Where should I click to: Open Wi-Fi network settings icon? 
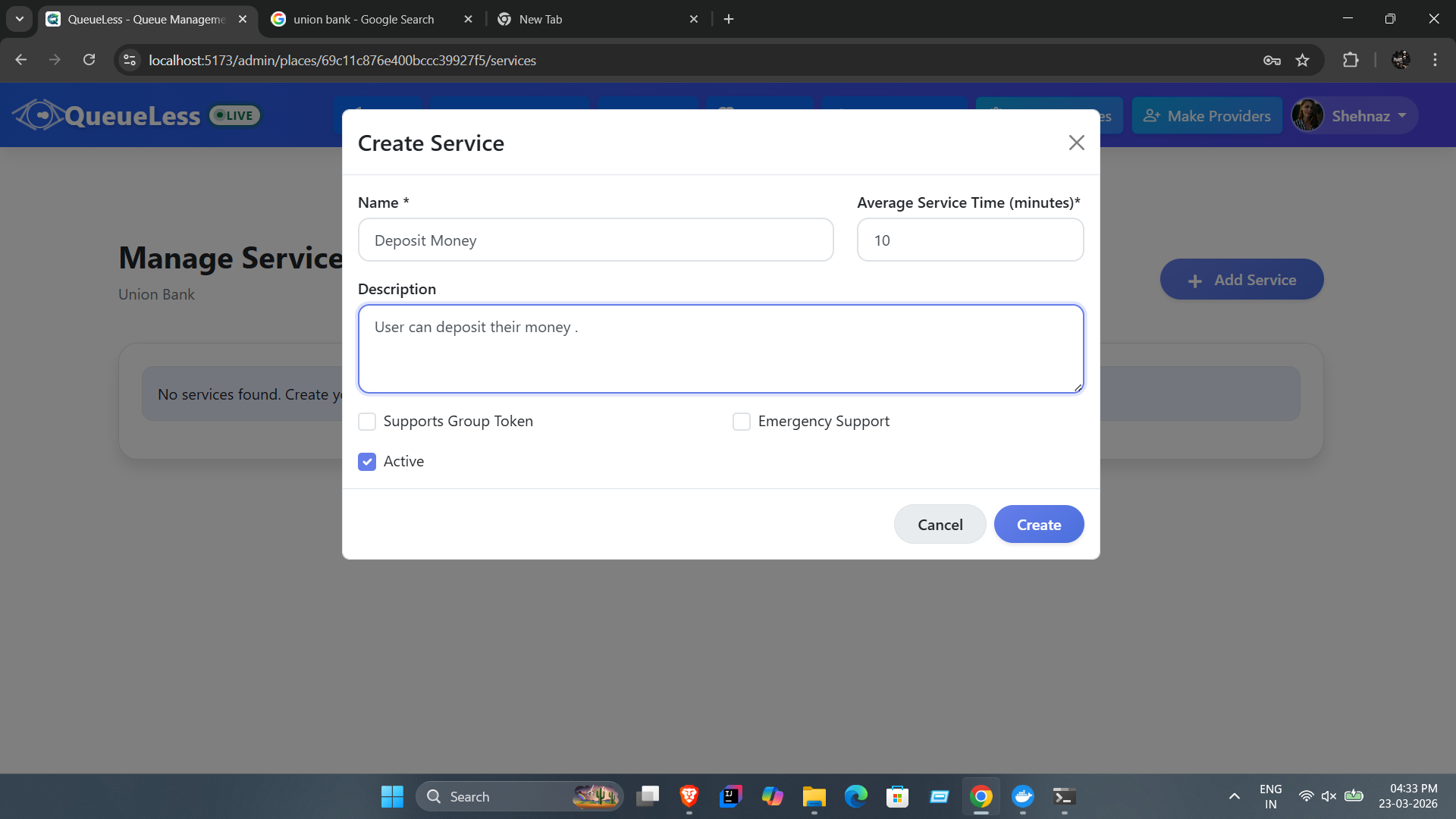click(x=1306, y=796)
